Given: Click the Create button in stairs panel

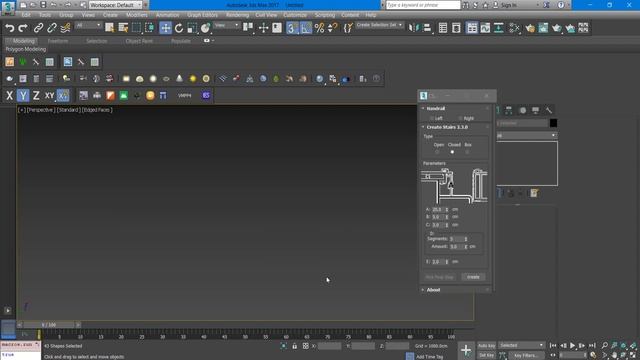Looking at the screenshot, I should pos(473,277).
